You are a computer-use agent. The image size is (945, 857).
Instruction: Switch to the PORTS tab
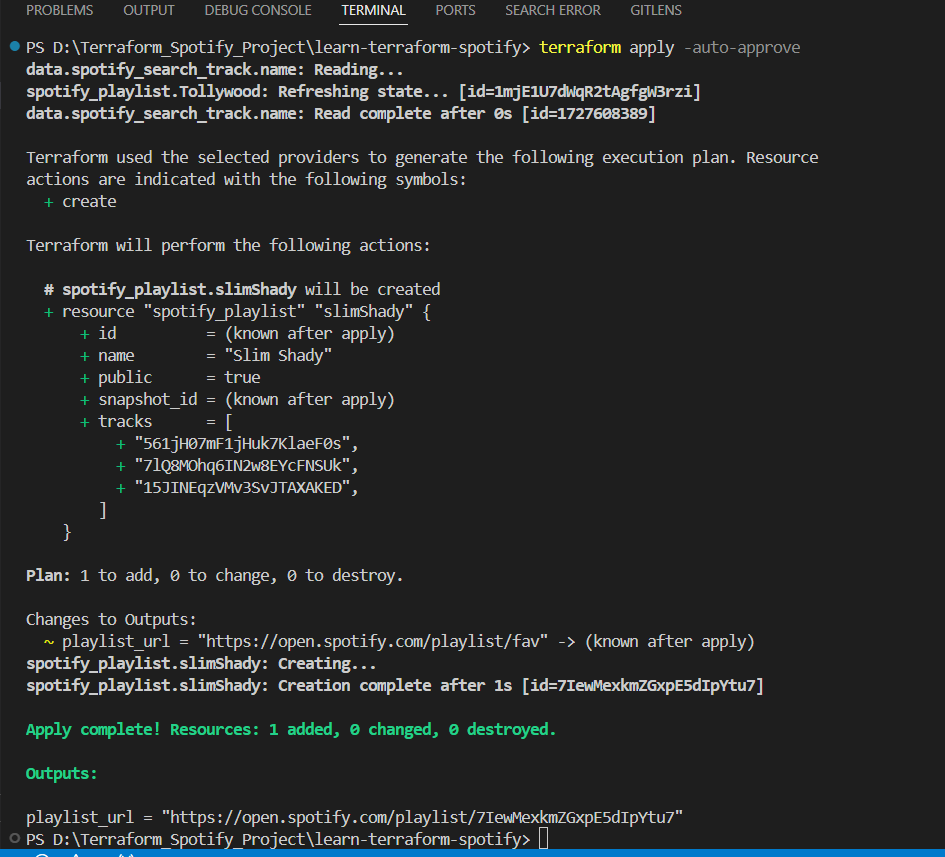coord(456,10)
